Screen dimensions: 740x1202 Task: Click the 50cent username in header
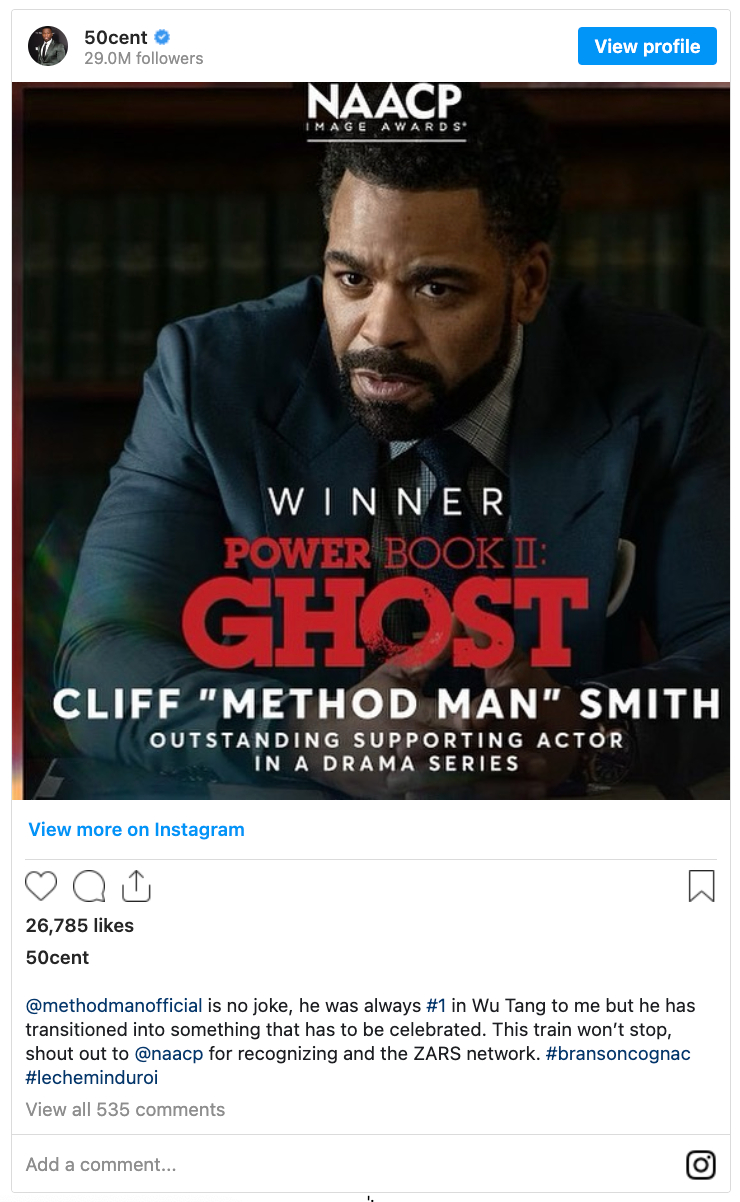[116, 38]
